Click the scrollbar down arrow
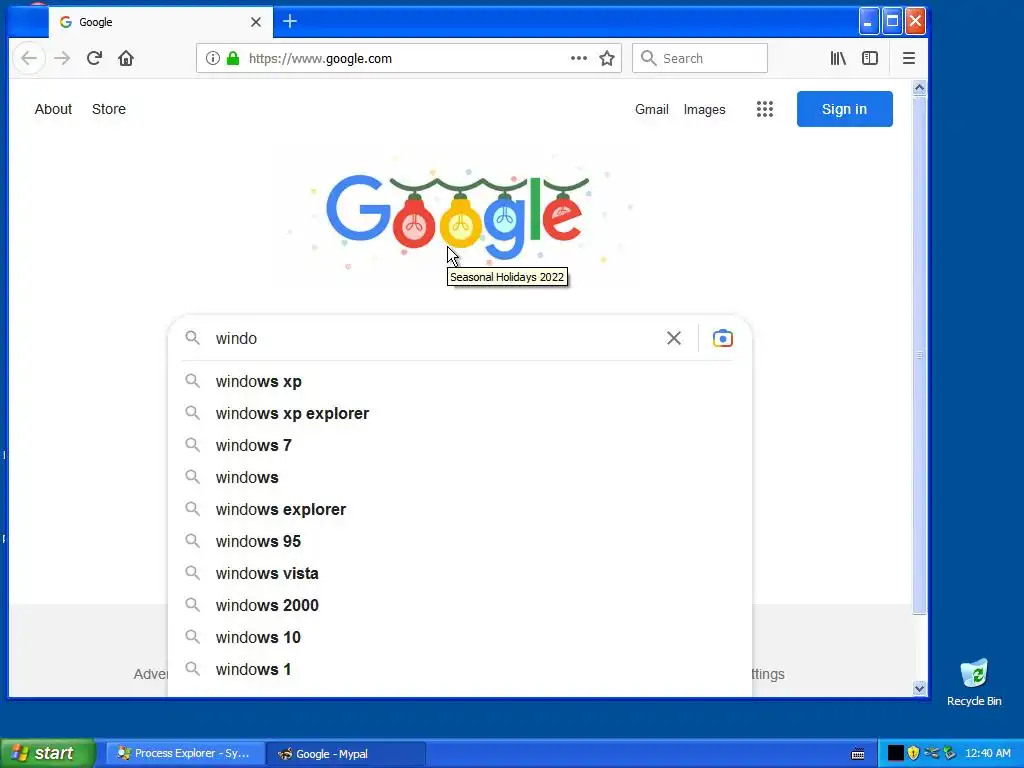 coord(920,688)
